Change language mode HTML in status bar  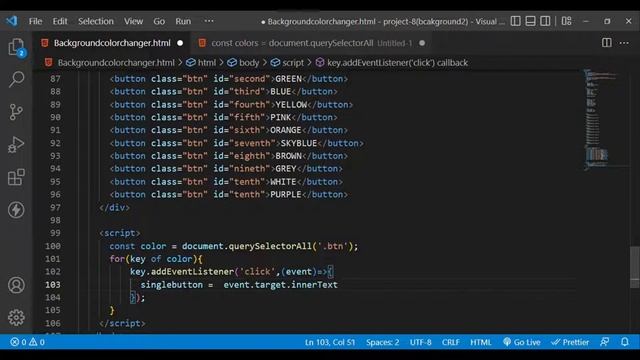[x=480, y=342]
